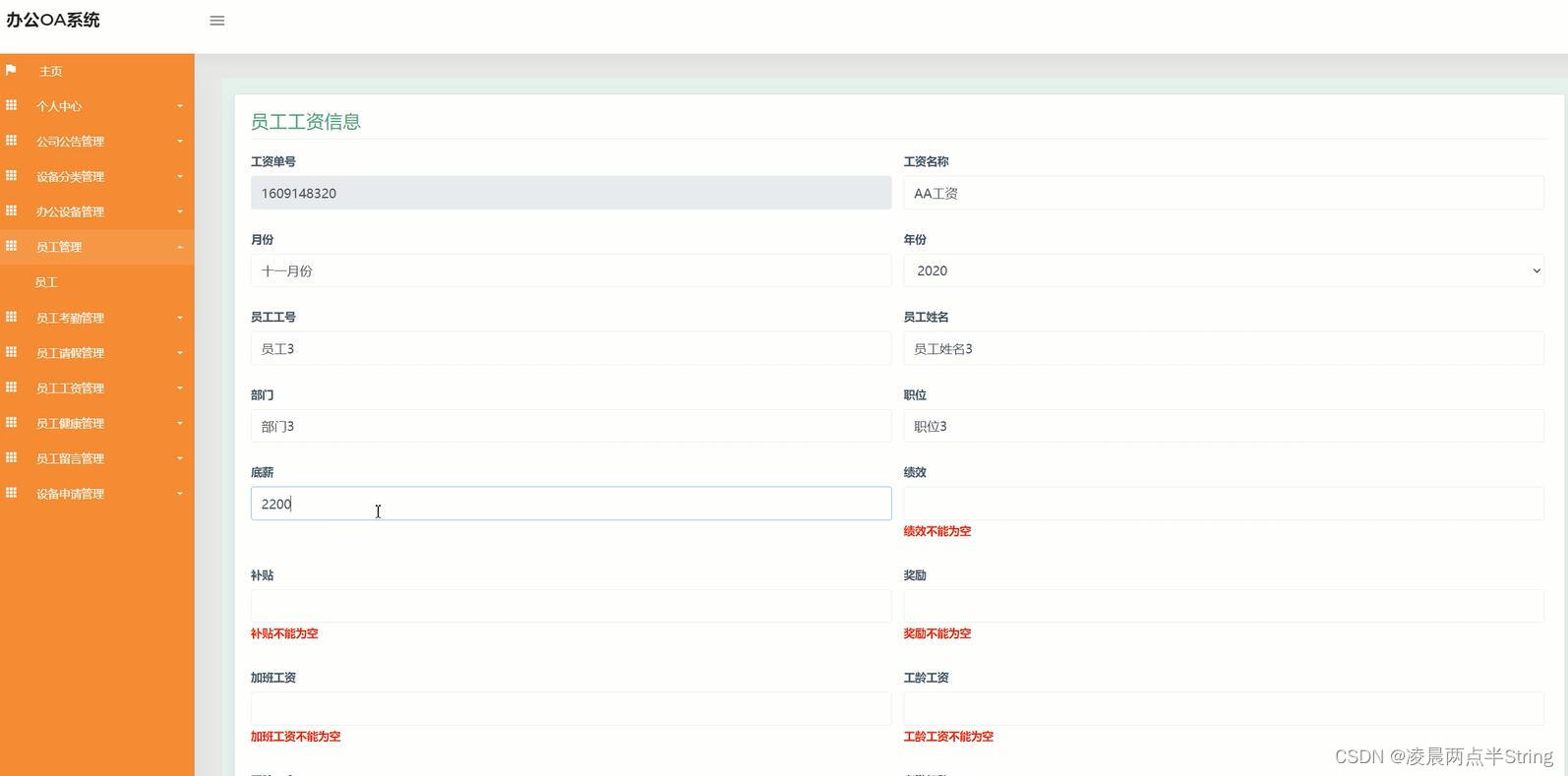The image size is (1568, 776).
Task: Focus the empty 绩效 input field
Action: (1224, 504)
